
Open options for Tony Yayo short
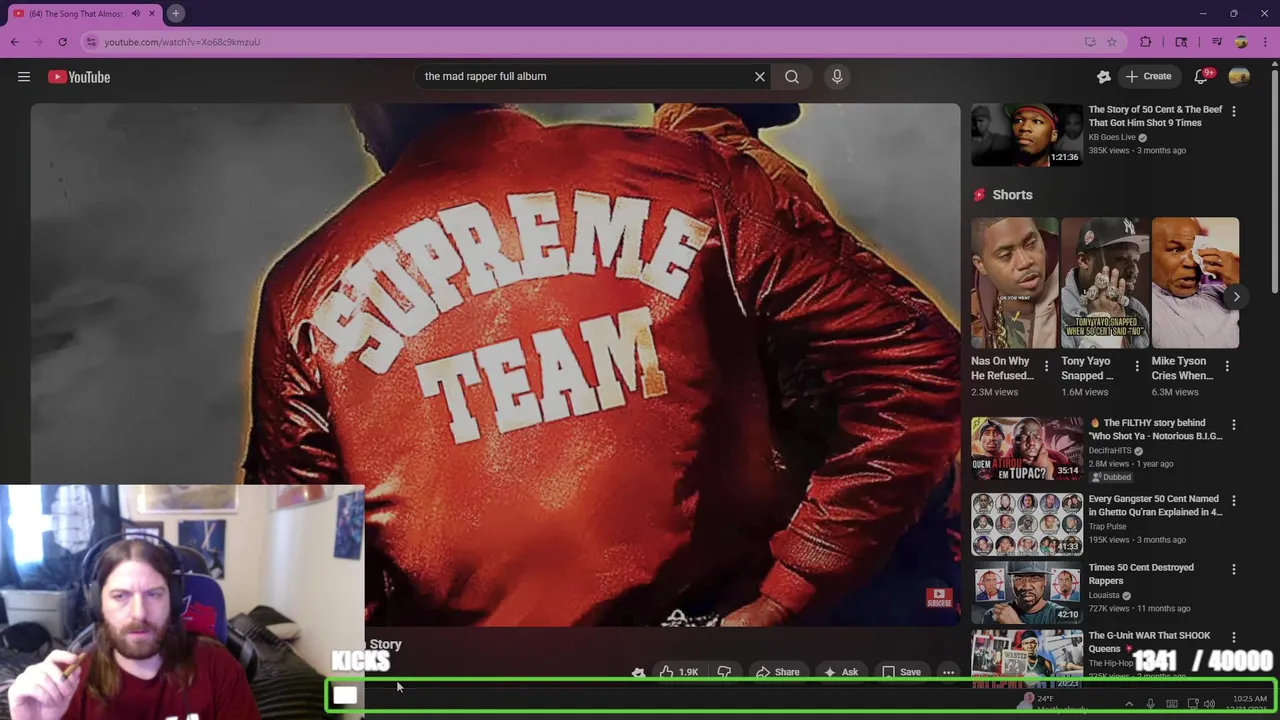coord(1137,366)
